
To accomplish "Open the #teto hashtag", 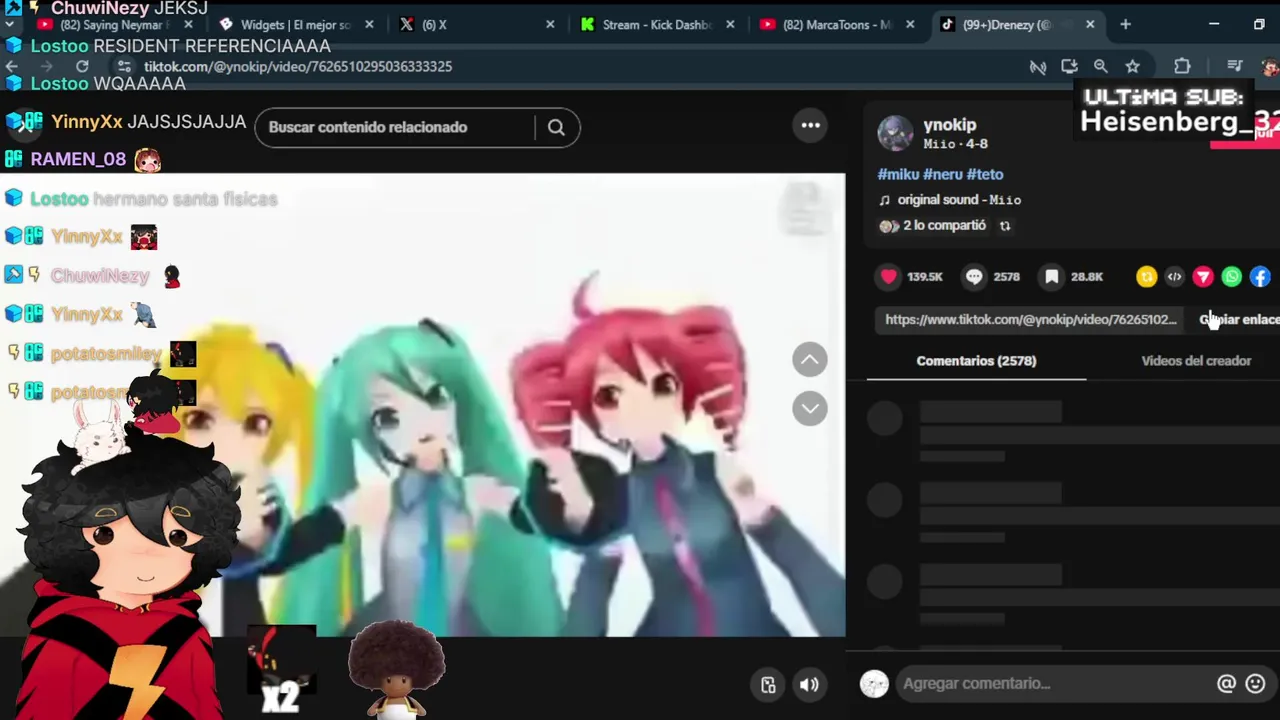I will tap(985, 174).
